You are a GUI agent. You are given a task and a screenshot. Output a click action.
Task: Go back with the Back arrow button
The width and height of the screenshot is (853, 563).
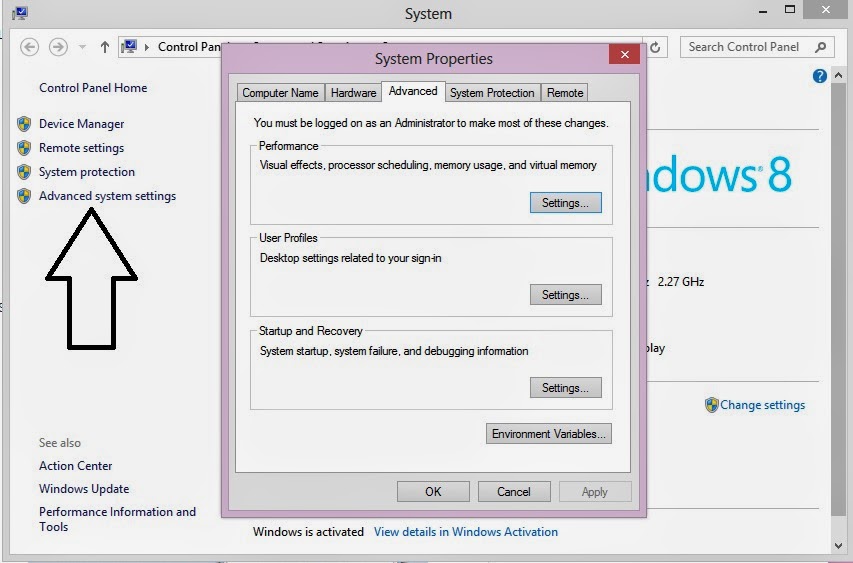point(29,47)
